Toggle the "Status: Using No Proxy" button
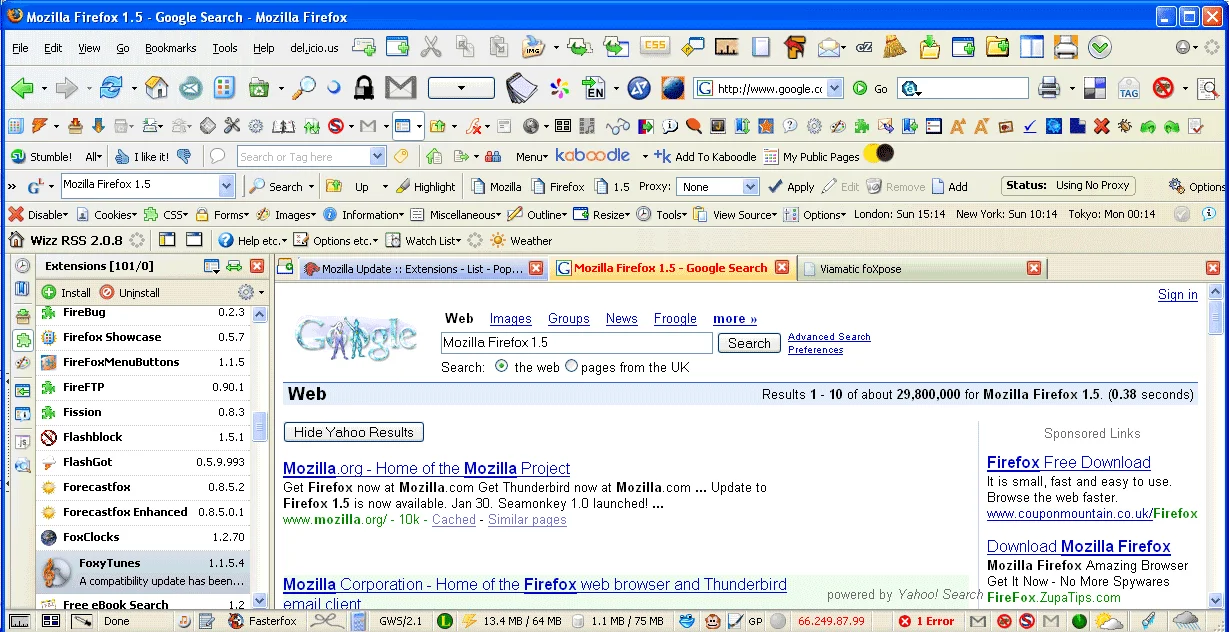 pyautogui.click(x=1068, y=185)
